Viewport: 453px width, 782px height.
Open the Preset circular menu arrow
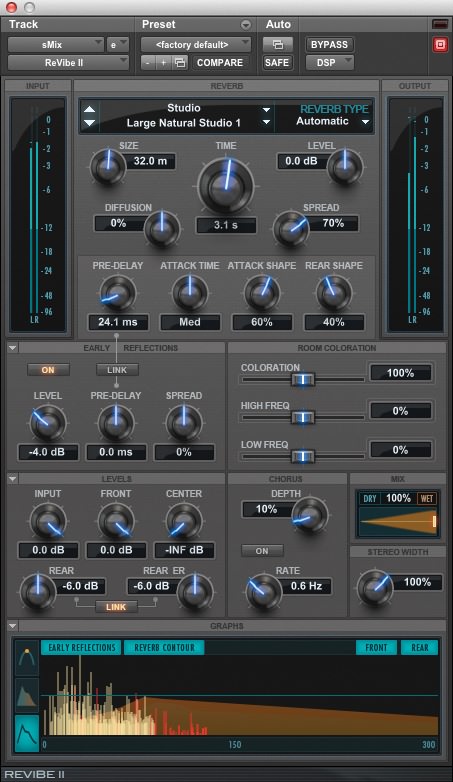coord(245,24)
